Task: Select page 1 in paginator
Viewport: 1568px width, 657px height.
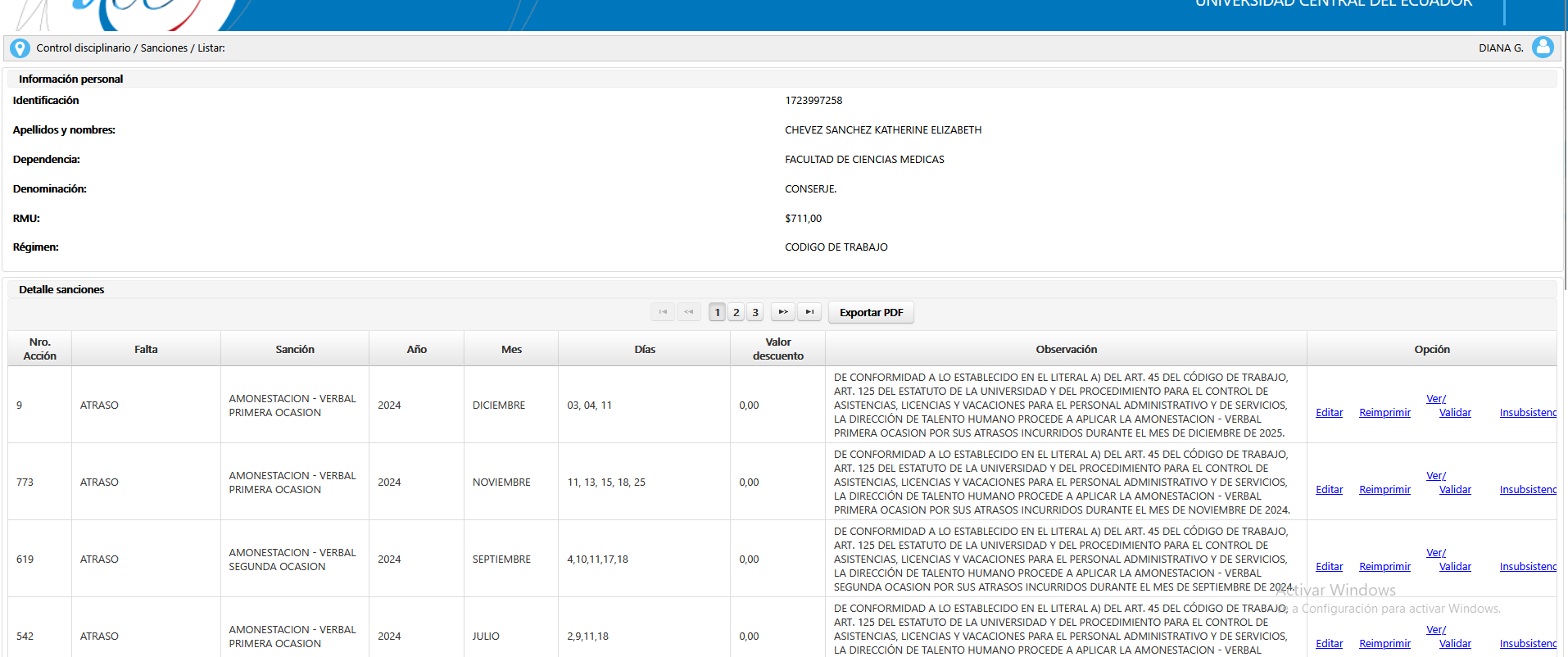Action: click(x=718, y=312)
